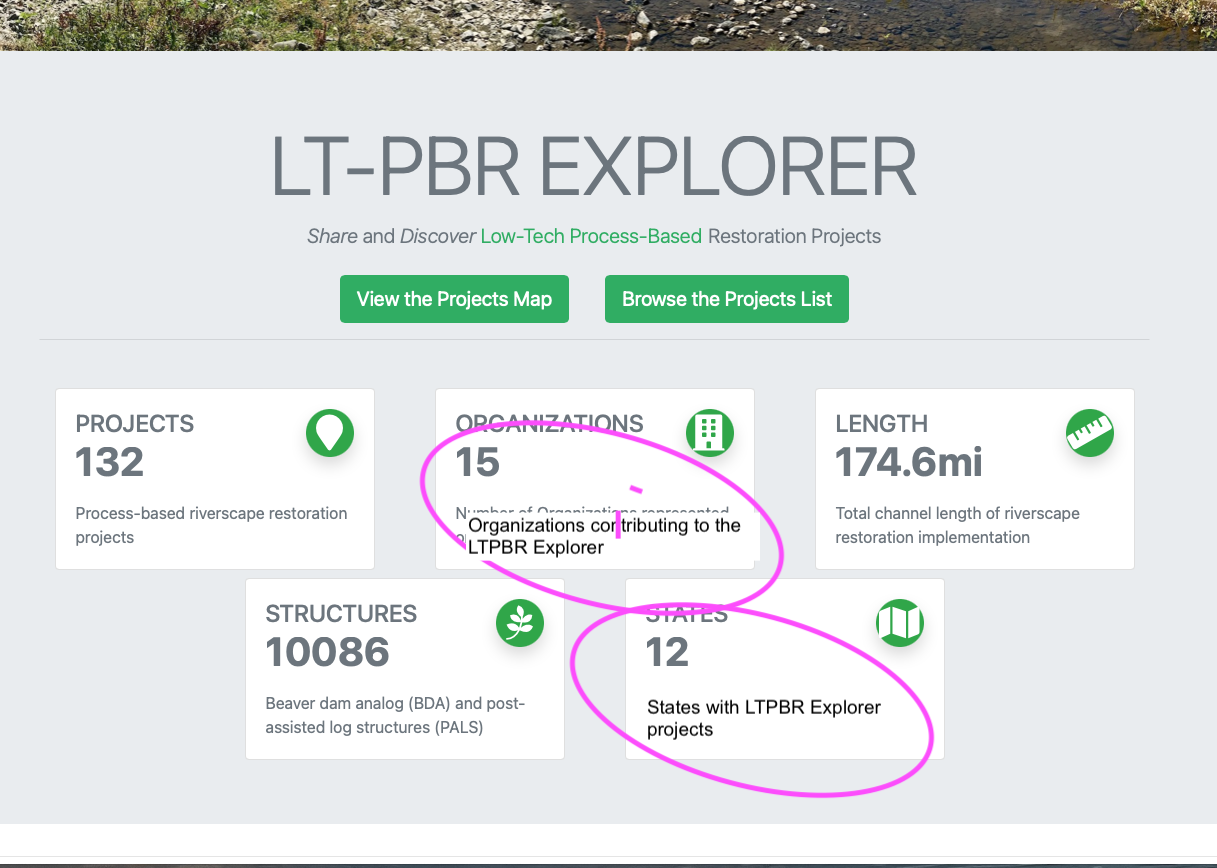
Task: Click the map pin icon on the PROJECTS card
Action: (x=330, y=433)
